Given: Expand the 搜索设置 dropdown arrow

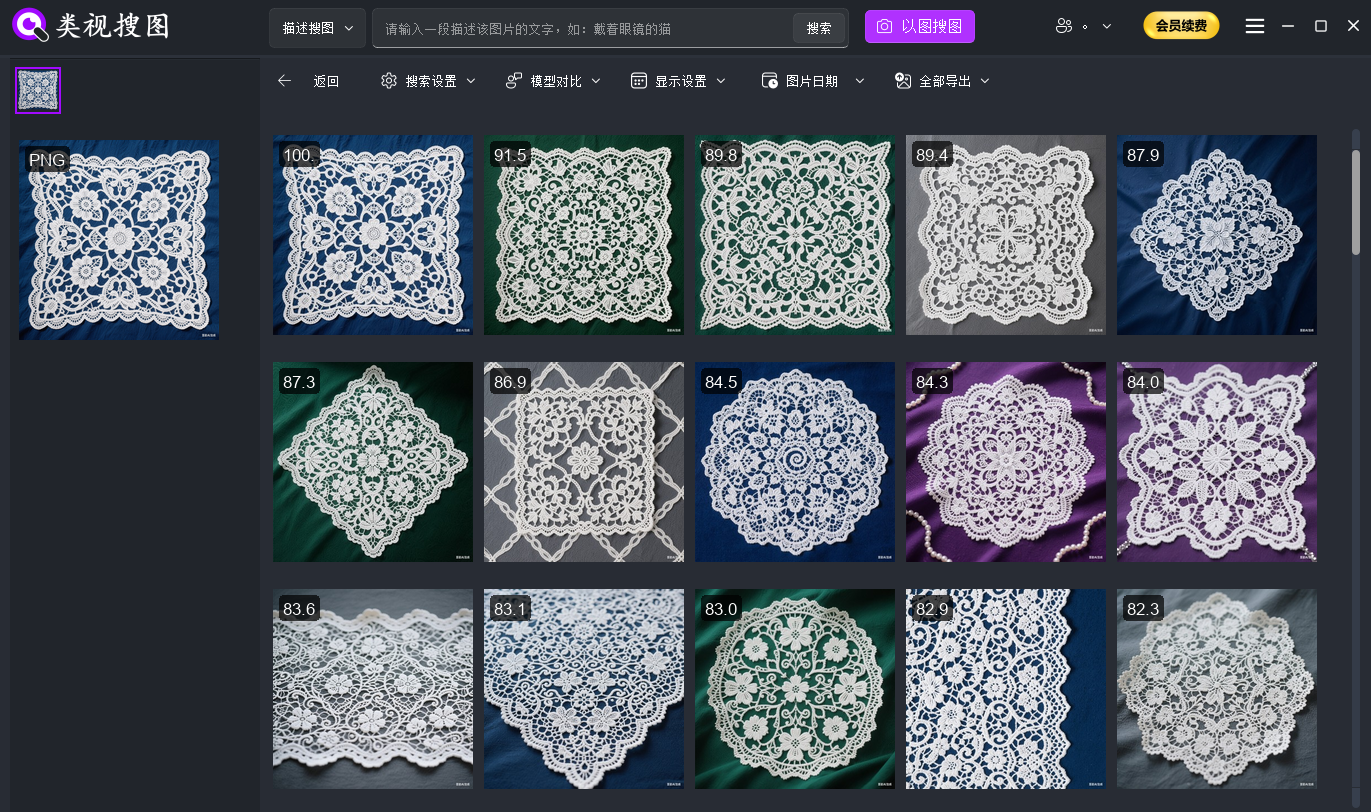Looking at the screenshot, I should click(x=471, y=81).
